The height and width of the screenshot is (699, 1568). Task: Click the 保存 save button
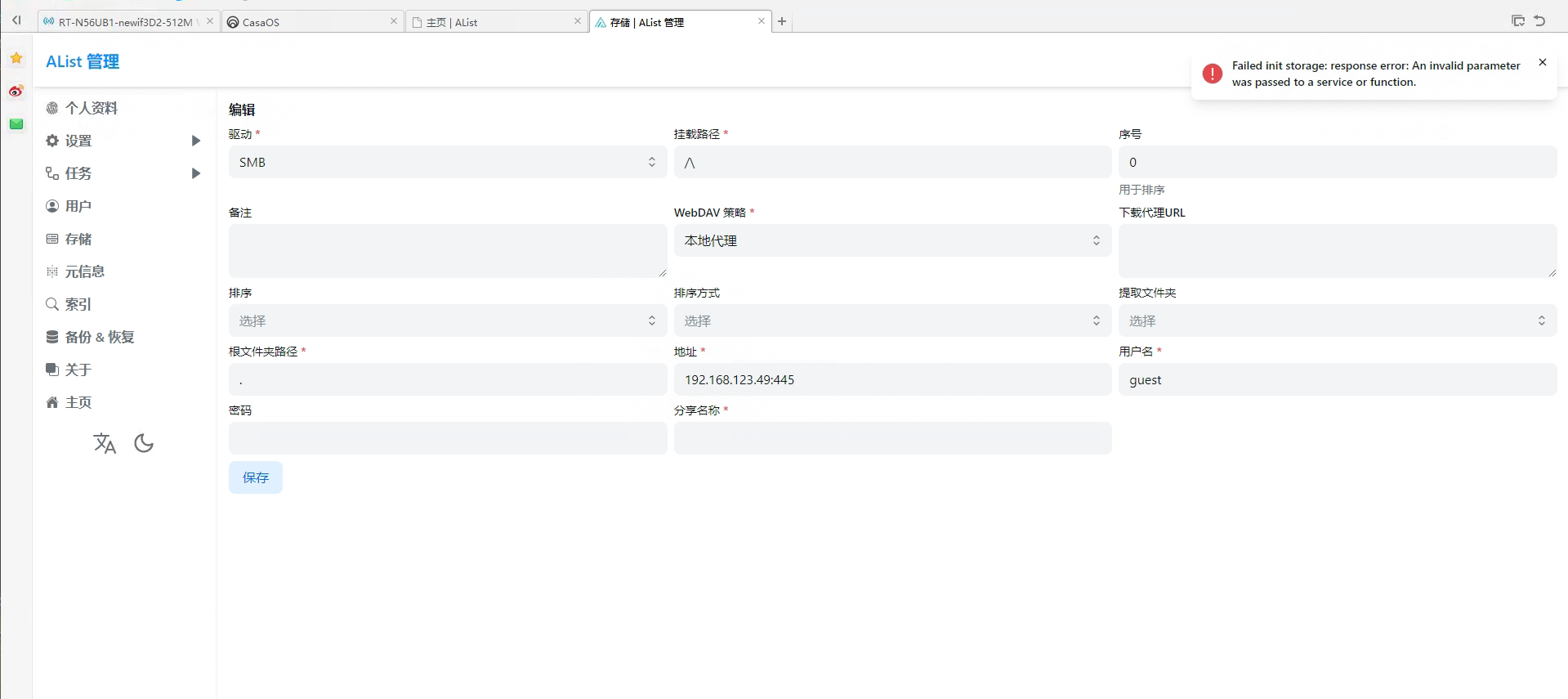click(256, 477)
